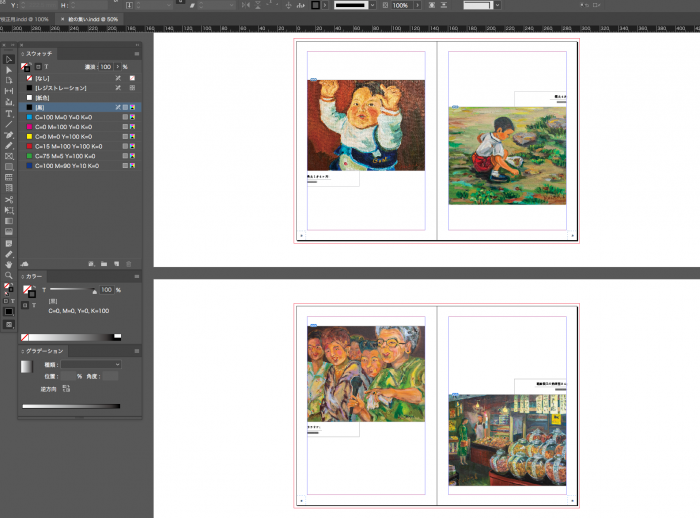Image resolution: width=700 pixels, height=518 pixels.
Task: Toggle fill/stroke box in Swatches panel
Action: [25, 67]
